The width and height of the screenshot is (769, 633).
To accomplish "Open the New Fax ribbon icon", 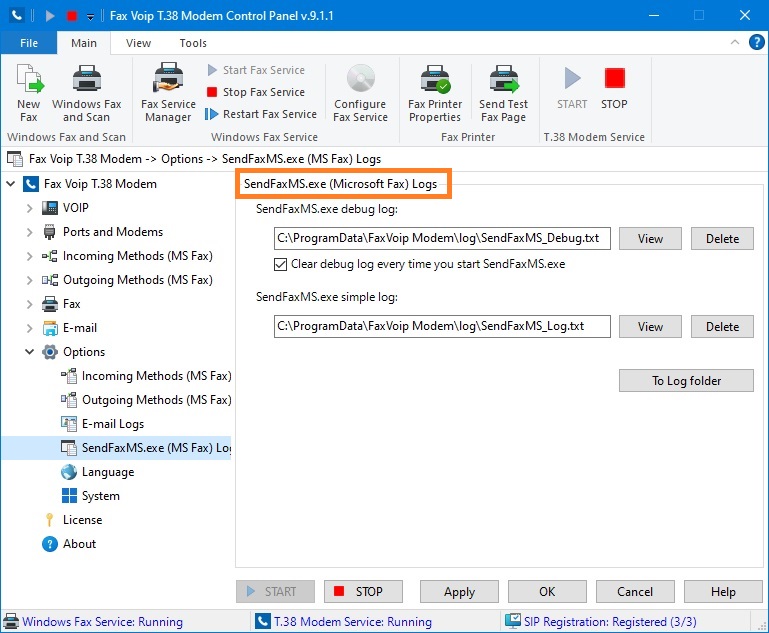I will [x=29, y=93].
